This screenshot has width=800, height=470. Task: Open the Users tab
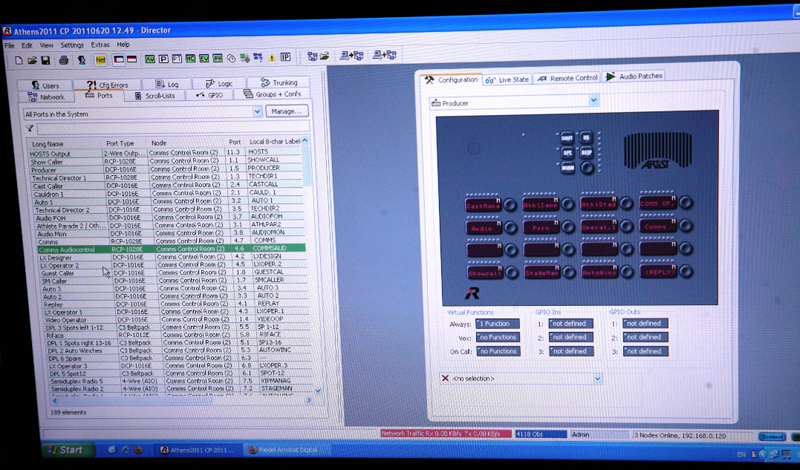44,85
